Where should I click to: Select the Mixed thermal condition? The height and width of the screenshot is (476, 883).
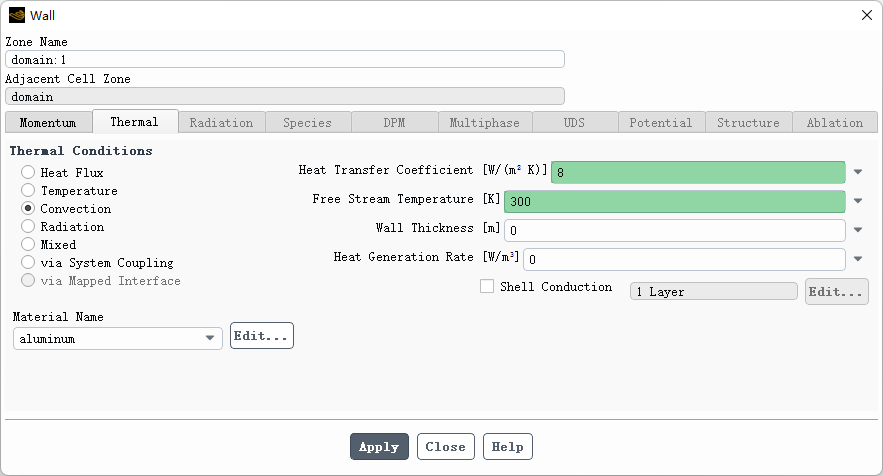[28, 245]
